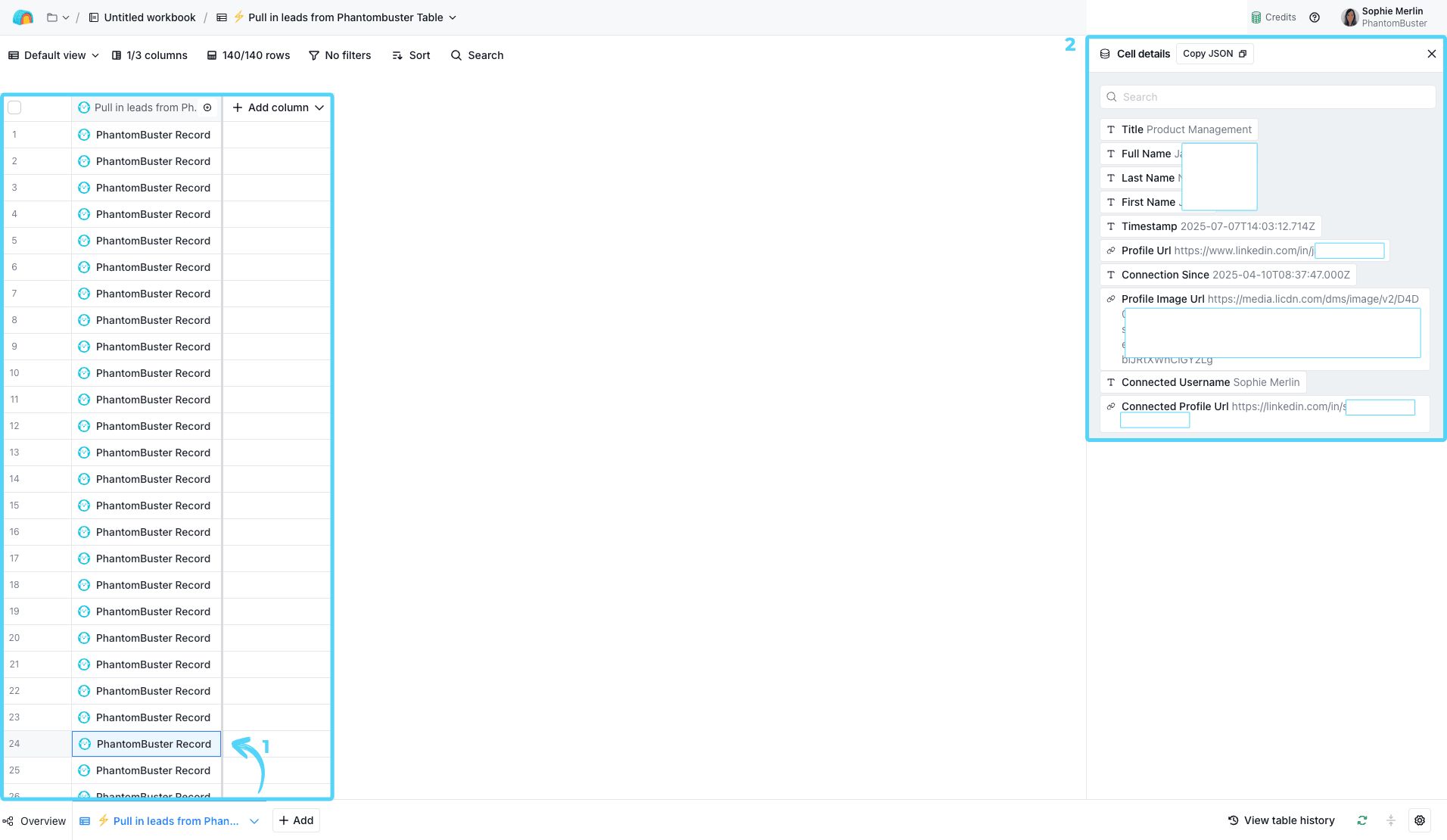Click the 140/140 rows counter
This screenshot has height=840, width=1447.
coord(249,55)
